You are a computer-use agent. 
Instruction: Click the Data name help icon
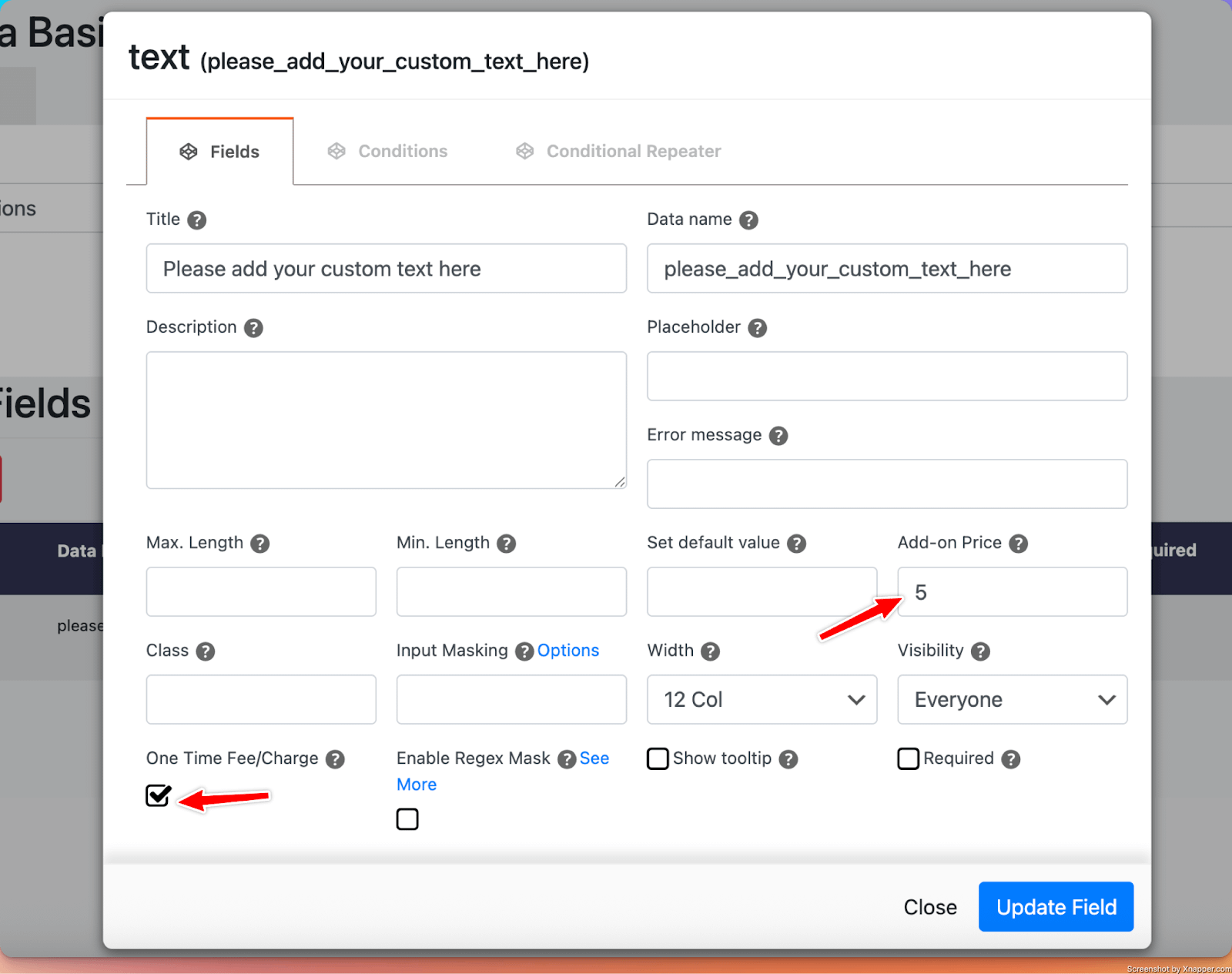pos(748,220)
